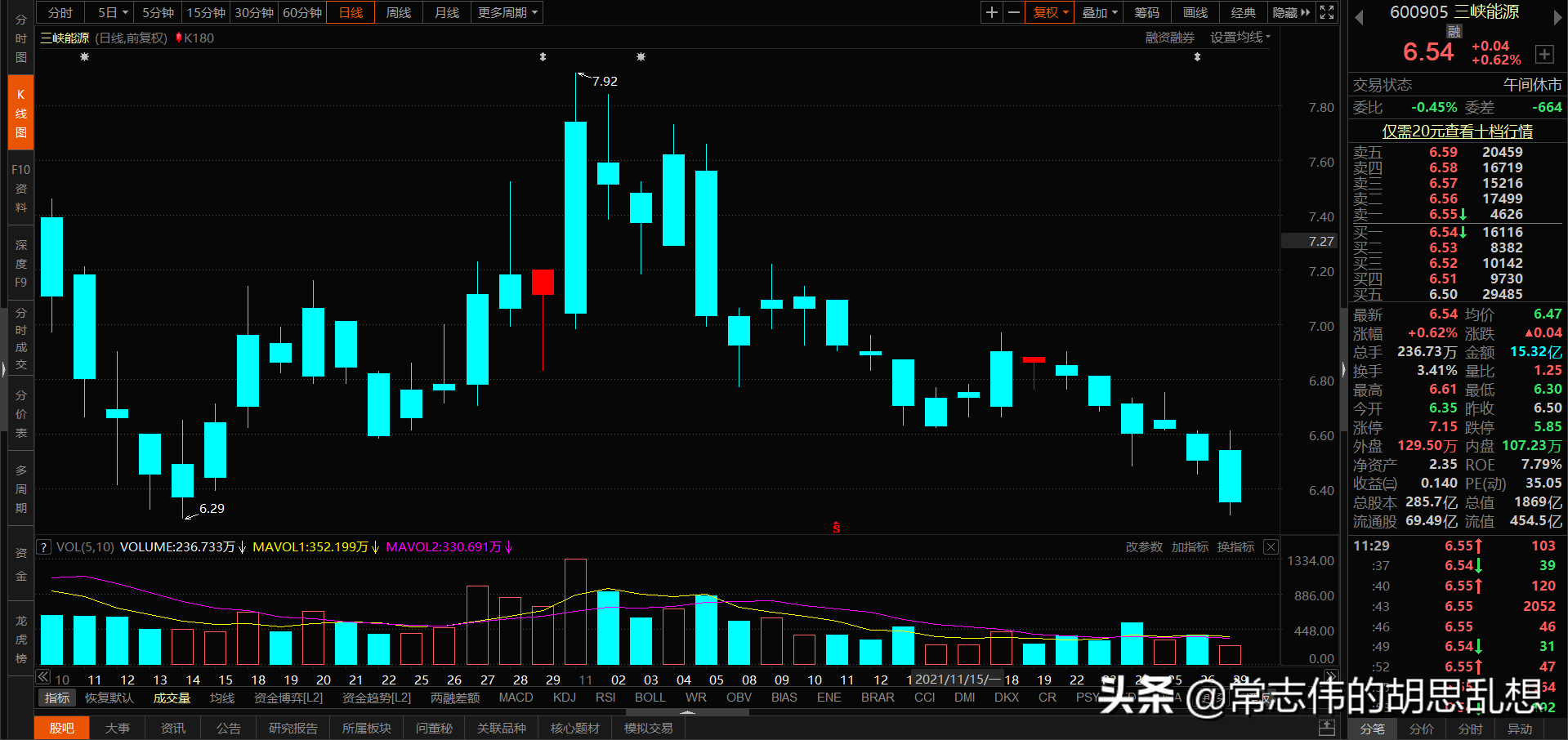Switch to the 周线 weekly tab
Viewport: 1568px width, 740px height.
coord(398,12)
